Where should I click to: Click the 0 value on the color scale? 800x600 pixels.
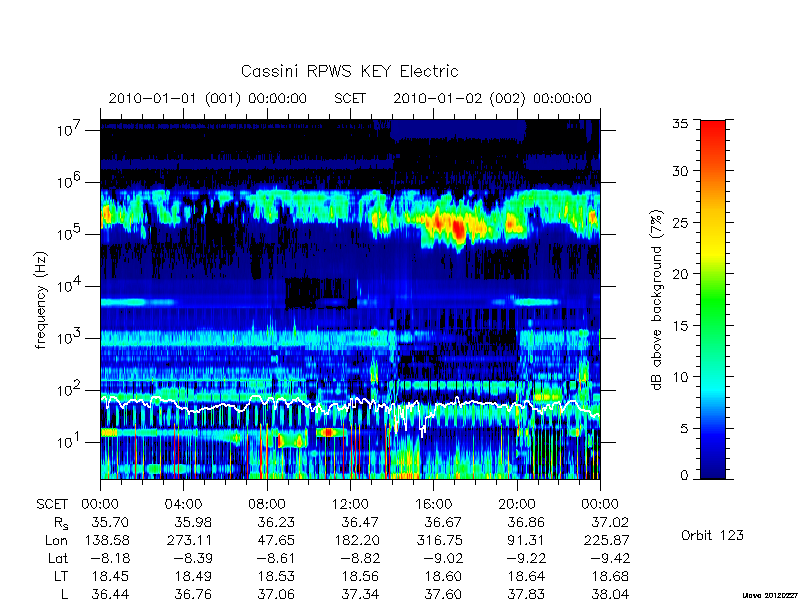[684, 476]
